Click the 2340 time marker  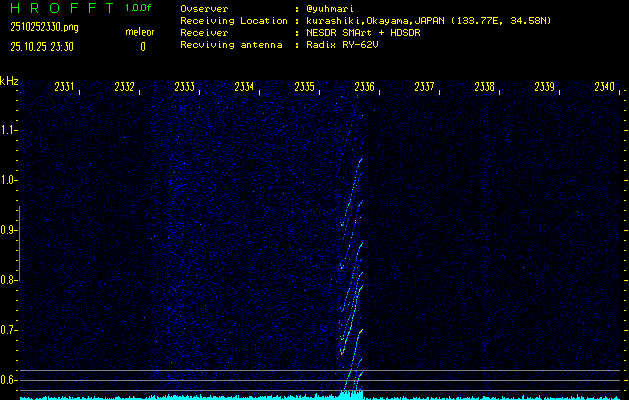point(603,87)
